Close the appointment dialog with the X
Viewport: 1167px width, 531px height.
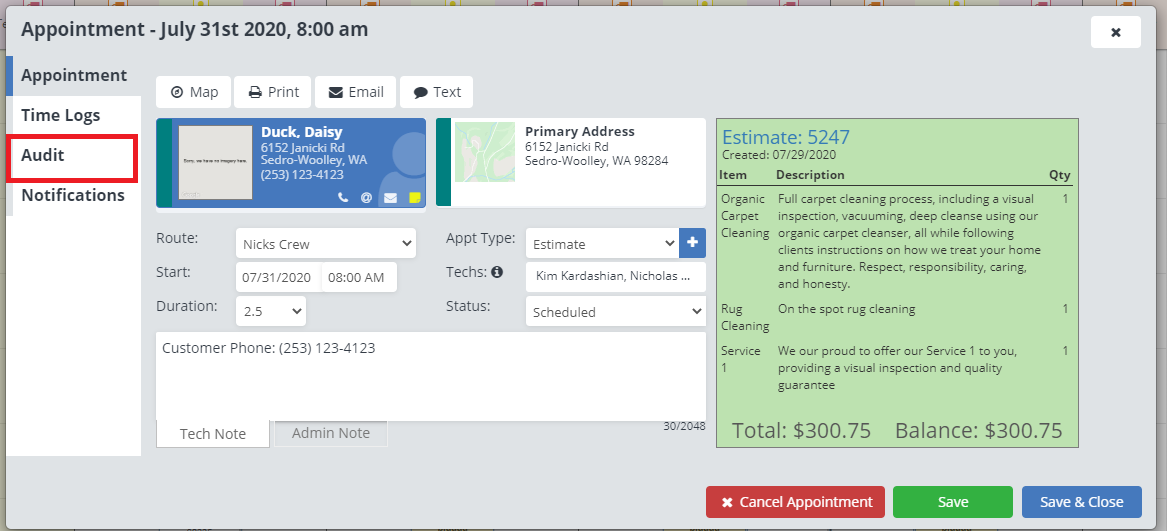coord(1115,32)
